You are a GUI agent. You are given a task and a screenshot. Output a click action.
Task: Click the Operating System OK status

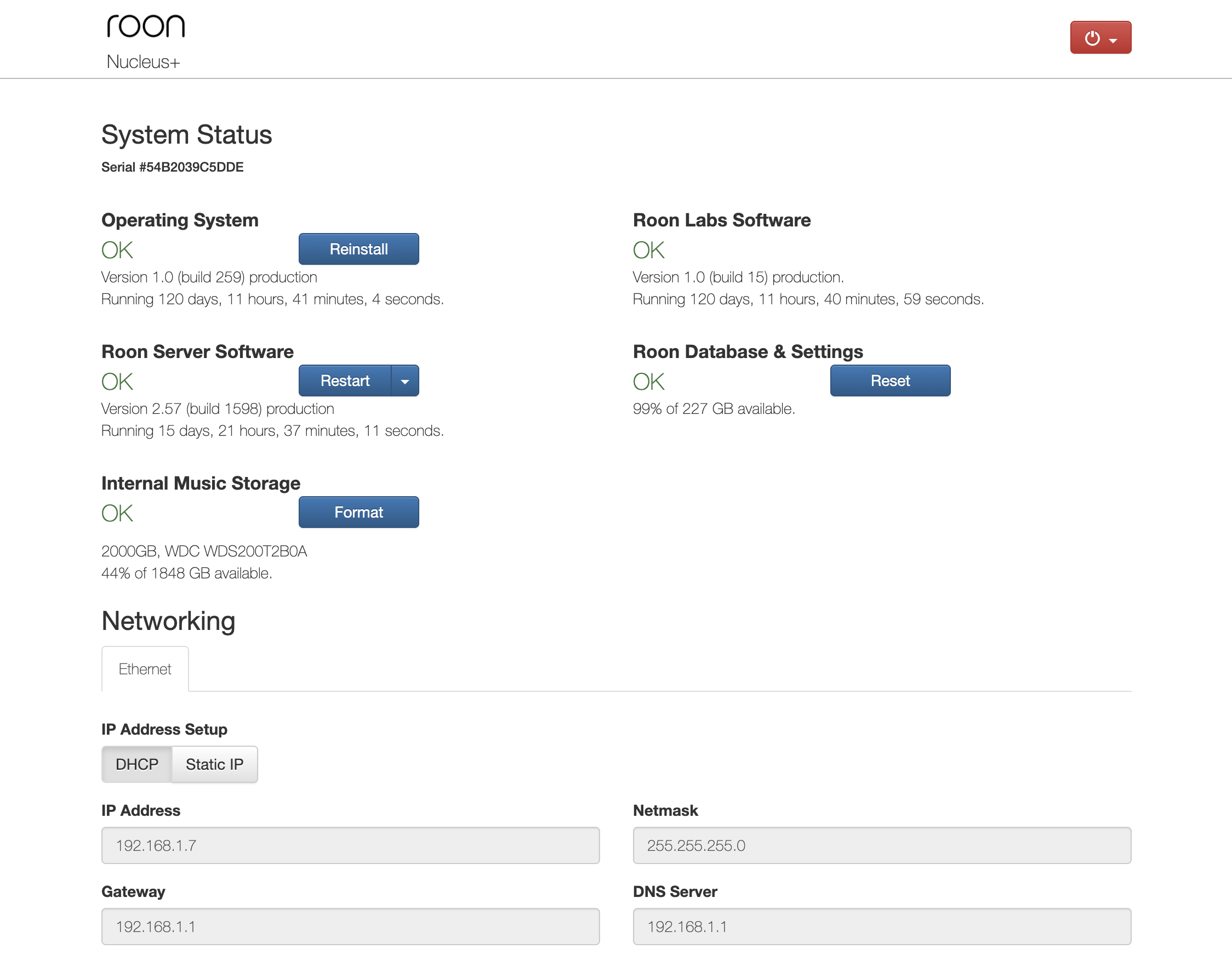coord(117,250)
